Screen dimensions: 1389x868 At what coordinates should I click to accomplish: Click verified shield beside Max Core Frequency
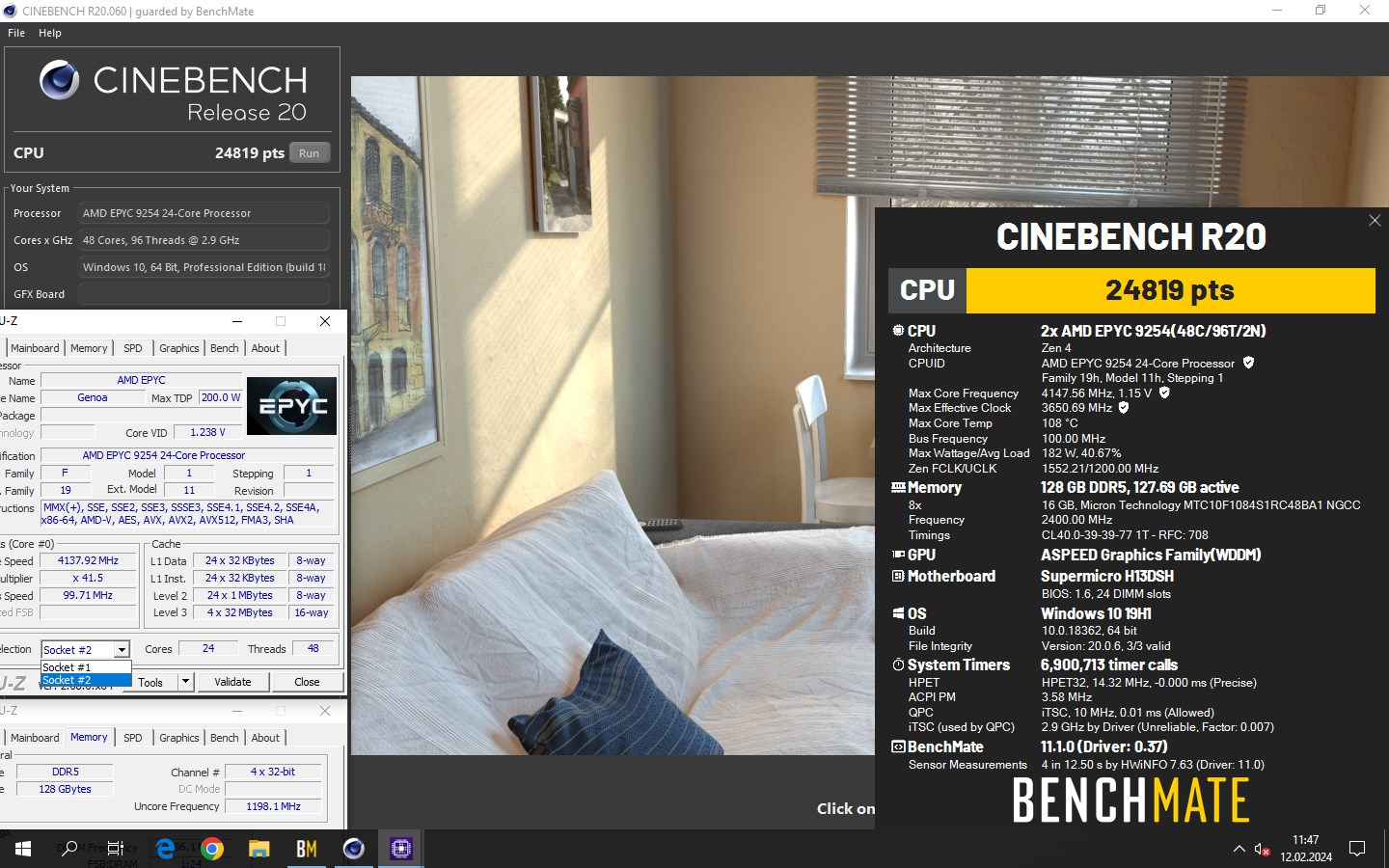(x=1164, y=393)
